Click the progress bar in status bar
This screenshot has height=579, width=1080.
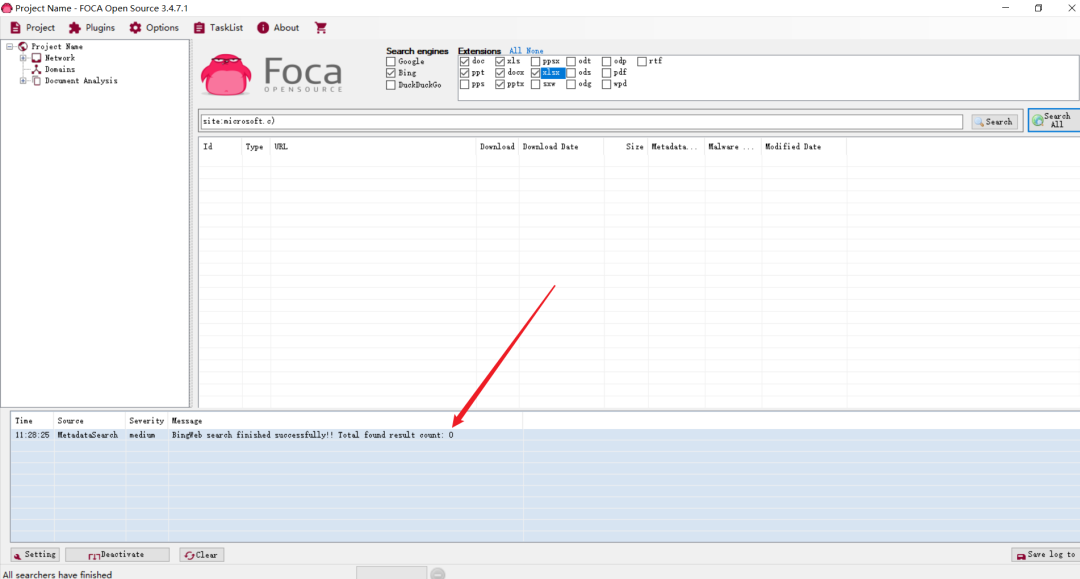[x=391, y=573]
